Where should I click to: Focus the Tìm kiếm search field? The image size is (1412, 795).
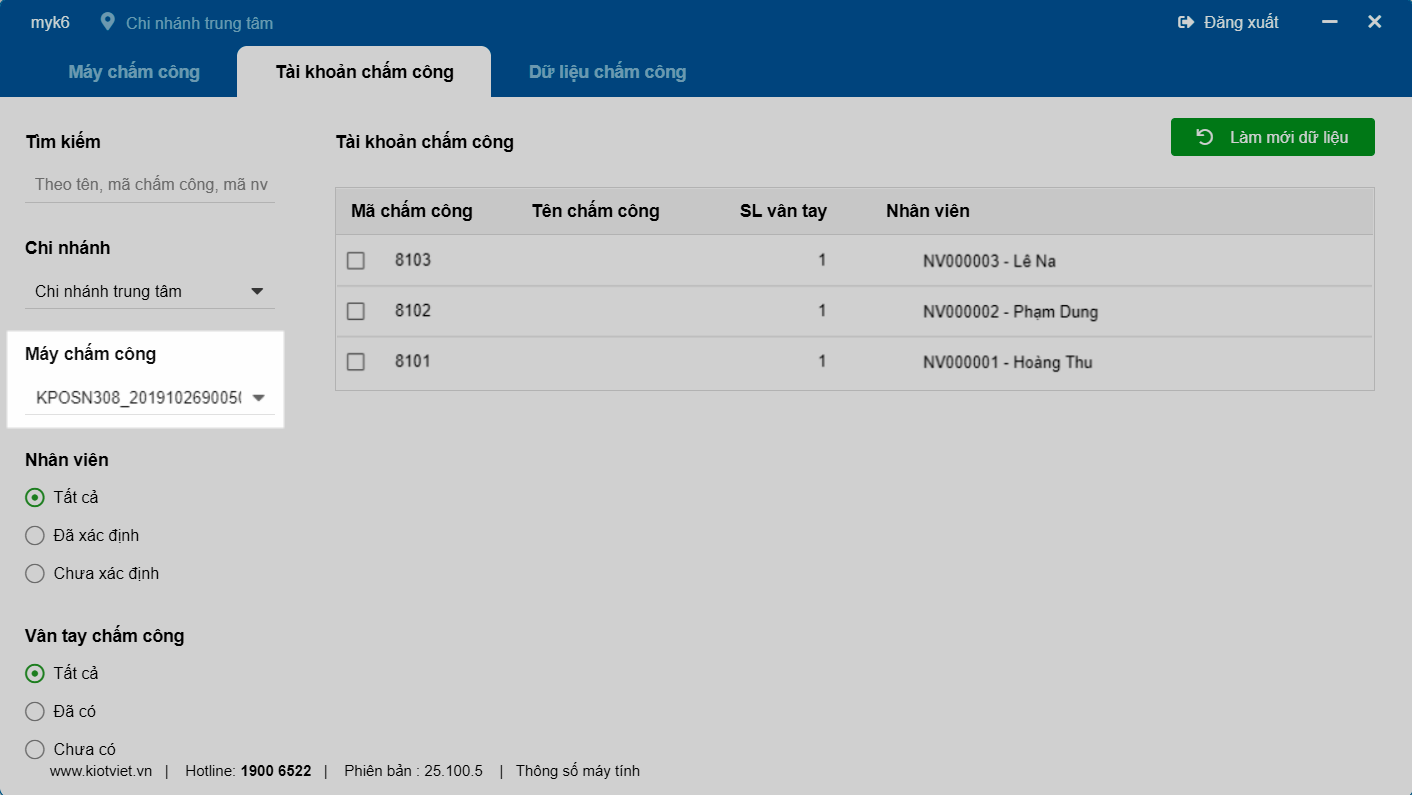pos(150,184)
